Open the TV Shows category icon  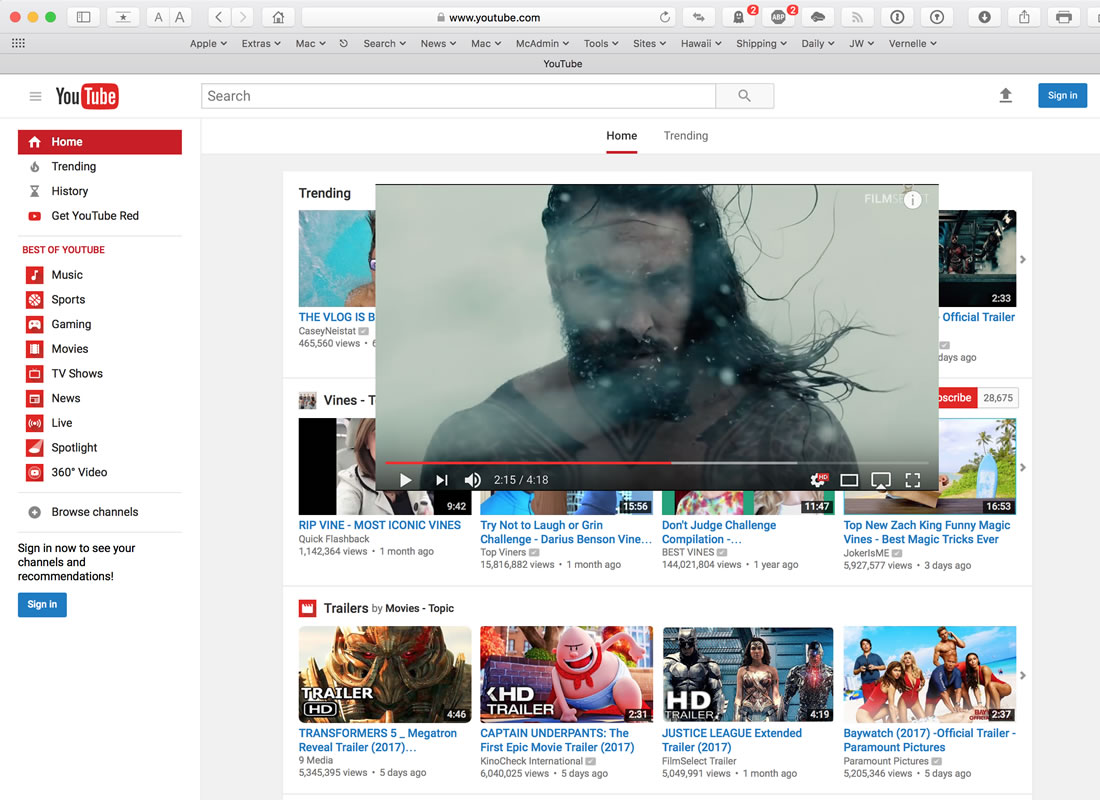coord(34,373)
